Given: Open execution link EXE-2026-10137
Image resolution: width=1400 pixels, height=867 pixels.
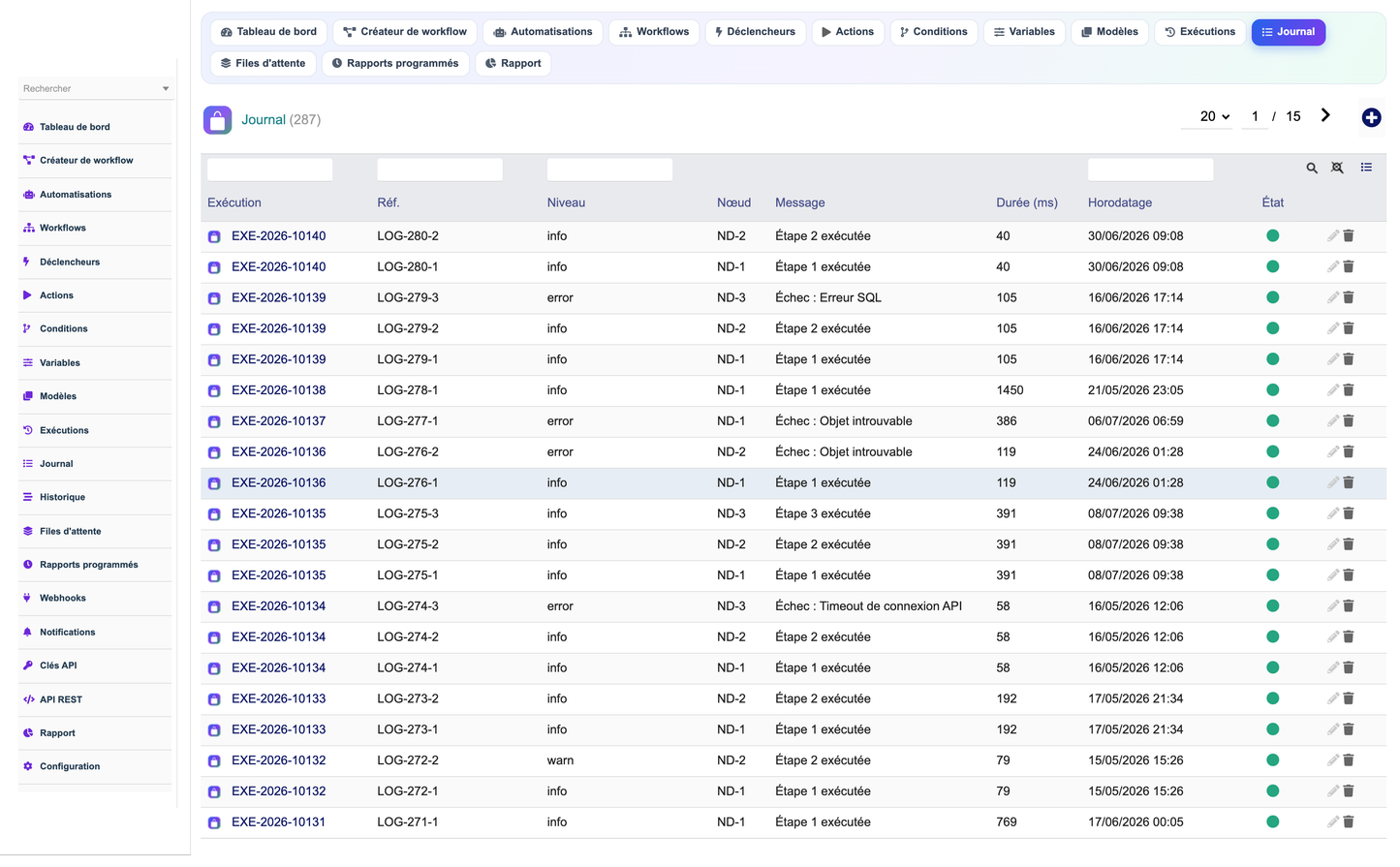Looking at the screenshot, I should (x=278, y=420).
